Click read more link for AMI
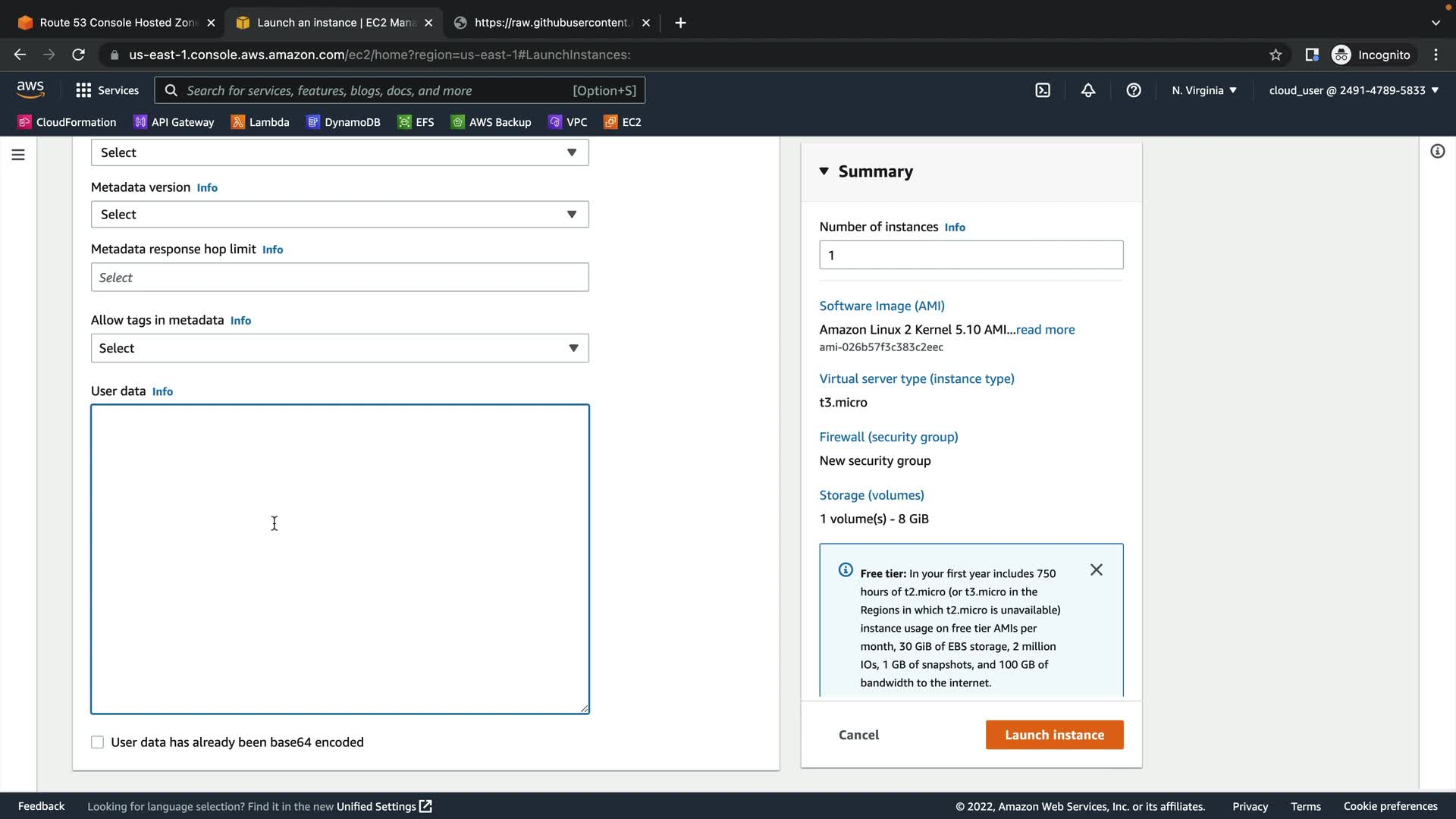This screenshot has width=1456, height=819. click(x=1045, y=330)
